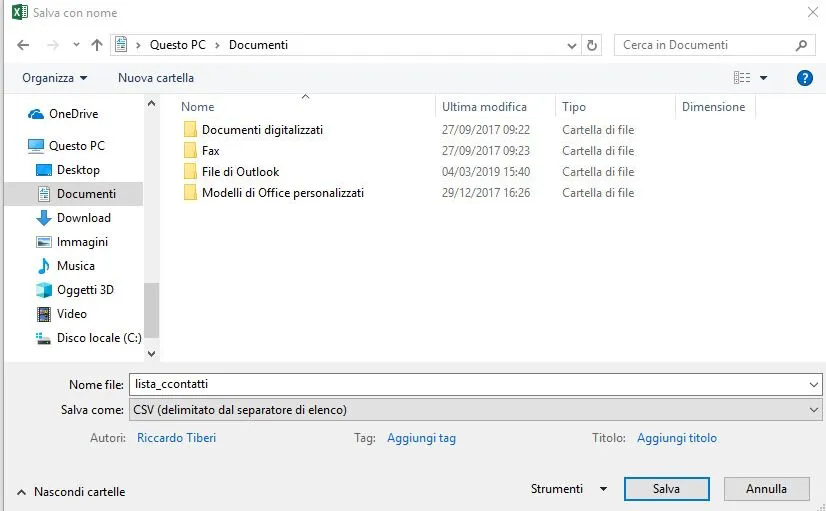Viewport: 826px width, 511px height.
Task: Open Desktop in the navigation pane
Action: click(78, 170)
